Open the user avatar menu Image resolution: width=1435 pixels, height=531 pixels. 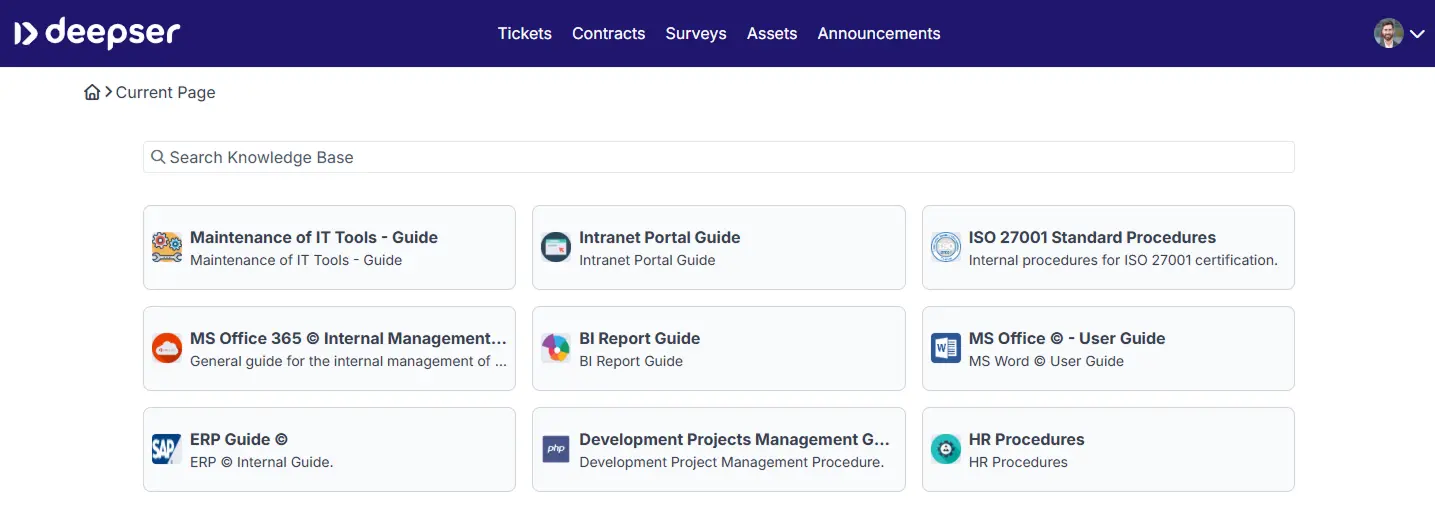click(x=1388, y=33)
